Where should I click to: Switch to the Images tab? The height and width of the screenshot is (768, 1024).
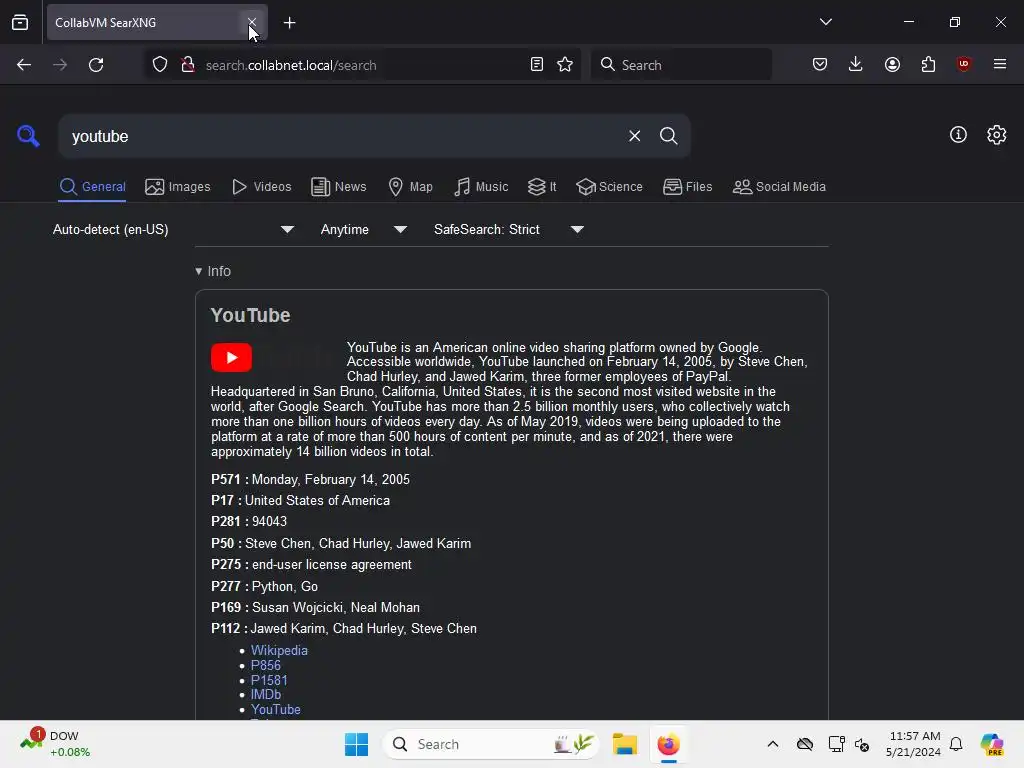[x=178, y=187]
